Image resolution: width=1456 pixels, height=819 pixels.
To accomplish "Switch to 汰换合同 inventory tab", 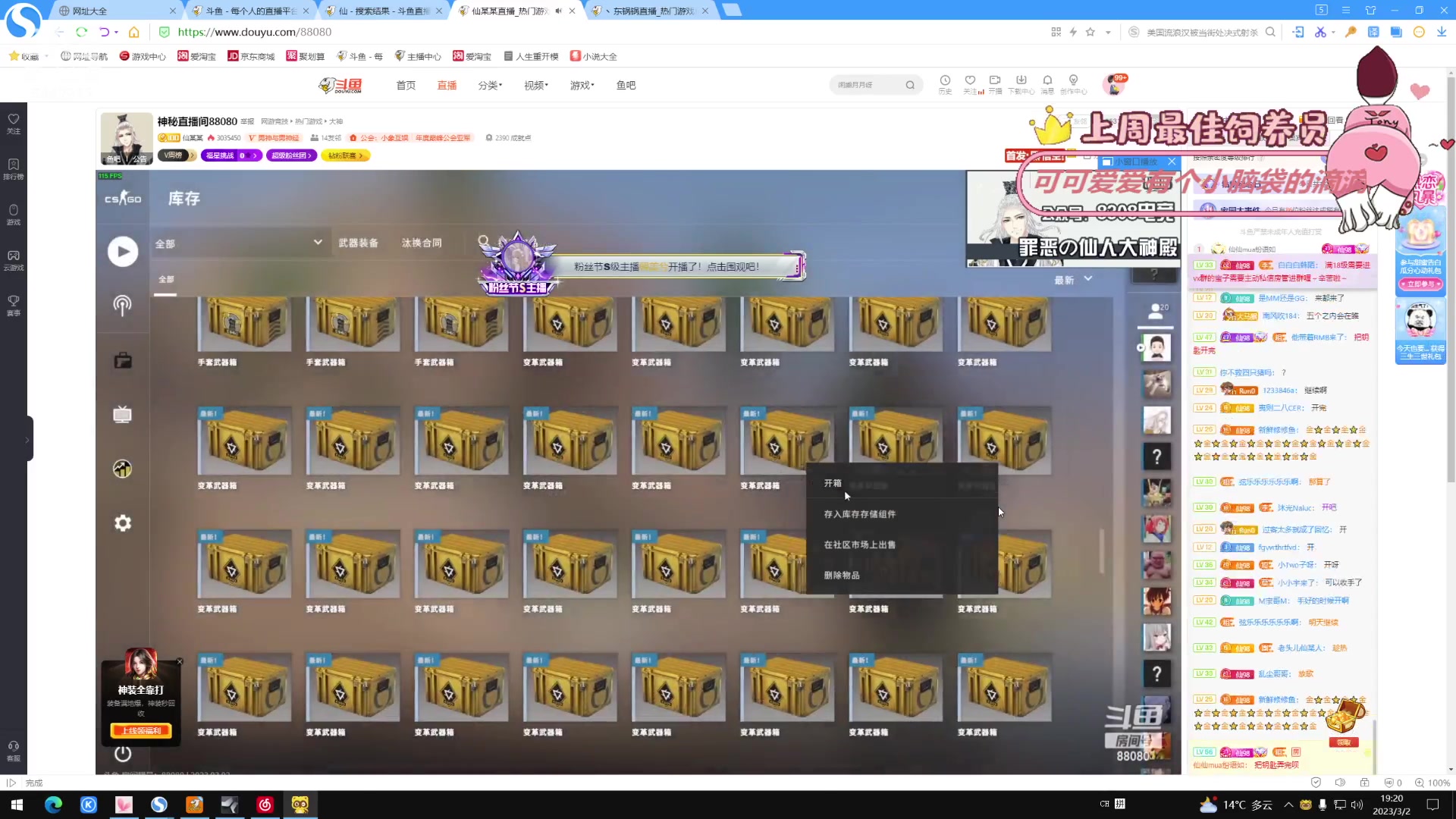I will tap(422, 243).
